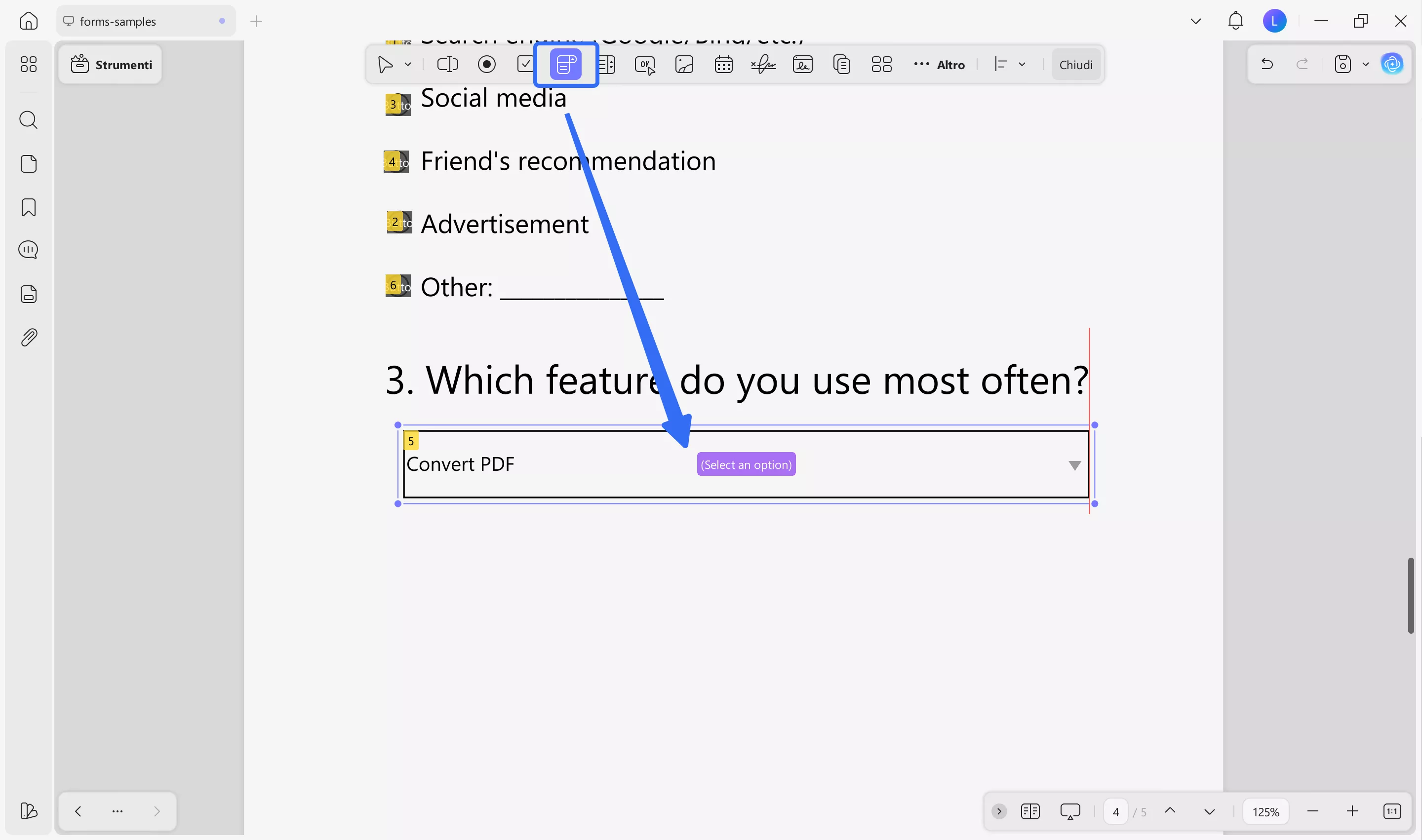The height and width of the screenshot is (840, 1422).
Task: Open the Bookmarks panel
Action: [x=28, y=208]
